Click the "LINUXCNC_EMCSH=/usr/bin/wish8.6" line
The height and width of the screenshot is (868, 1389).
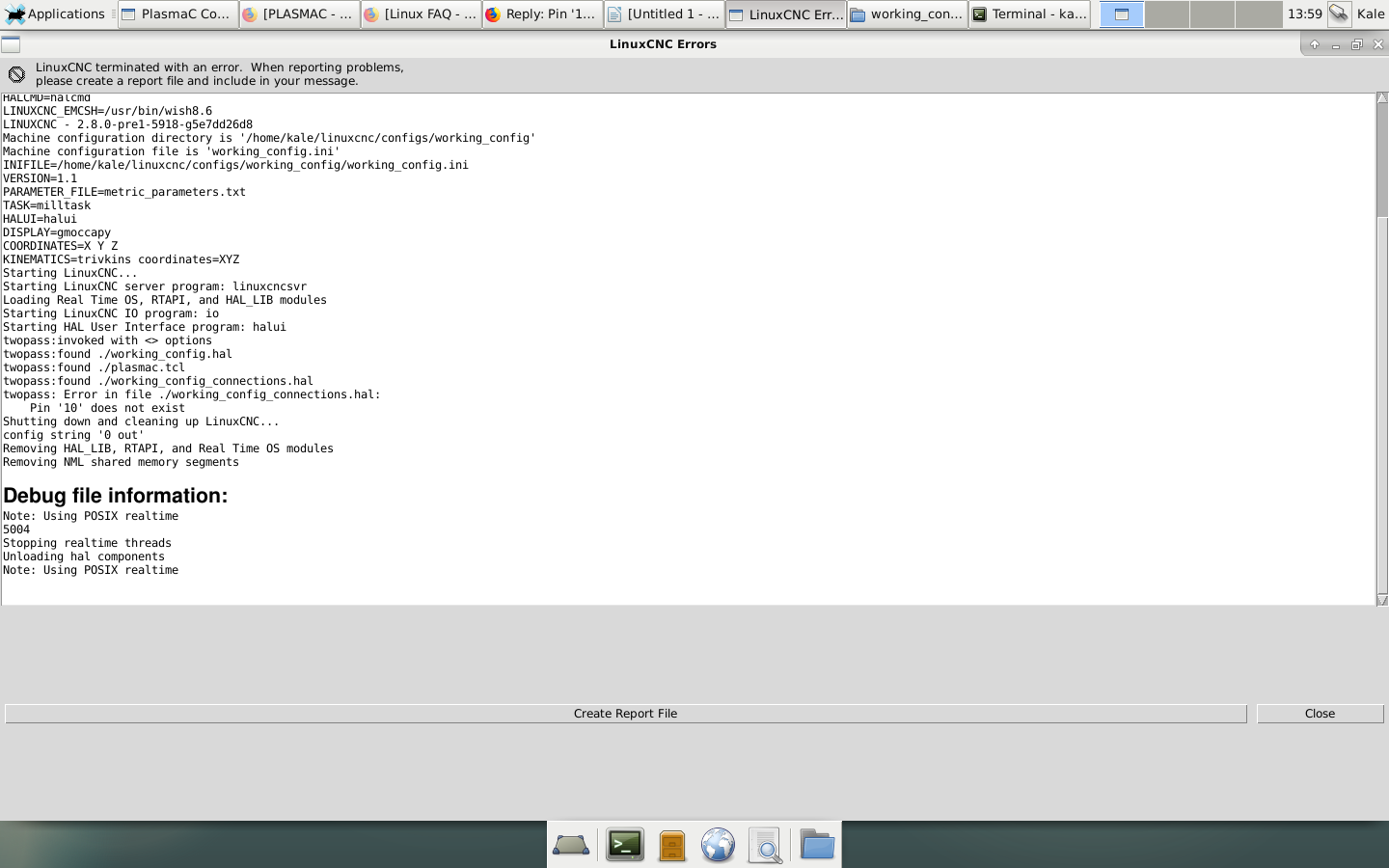click(x=107, y=111)
